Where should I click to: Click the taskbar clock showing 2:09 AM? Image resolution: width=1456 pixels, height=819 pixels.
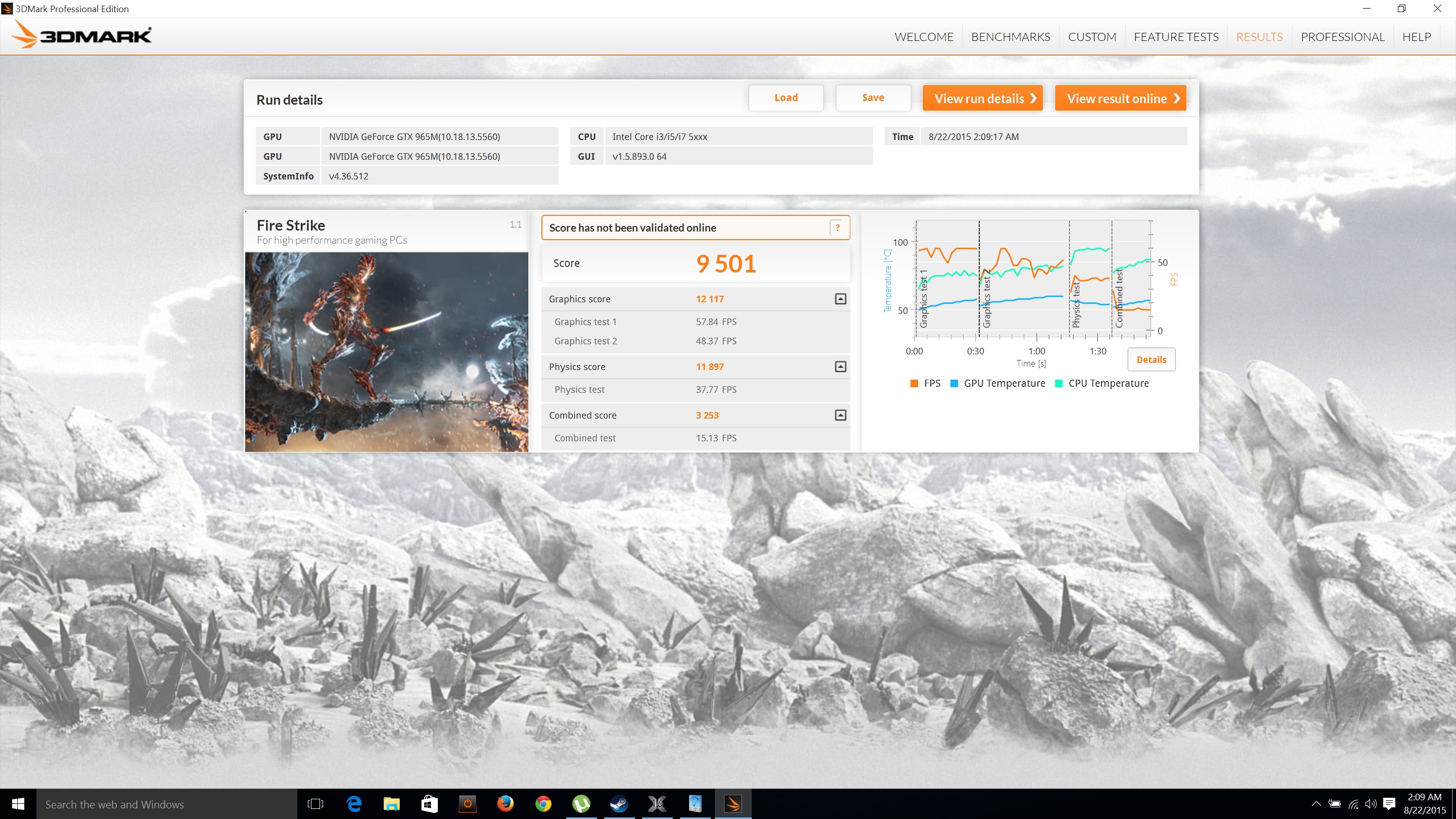[x=1424, y=804]
